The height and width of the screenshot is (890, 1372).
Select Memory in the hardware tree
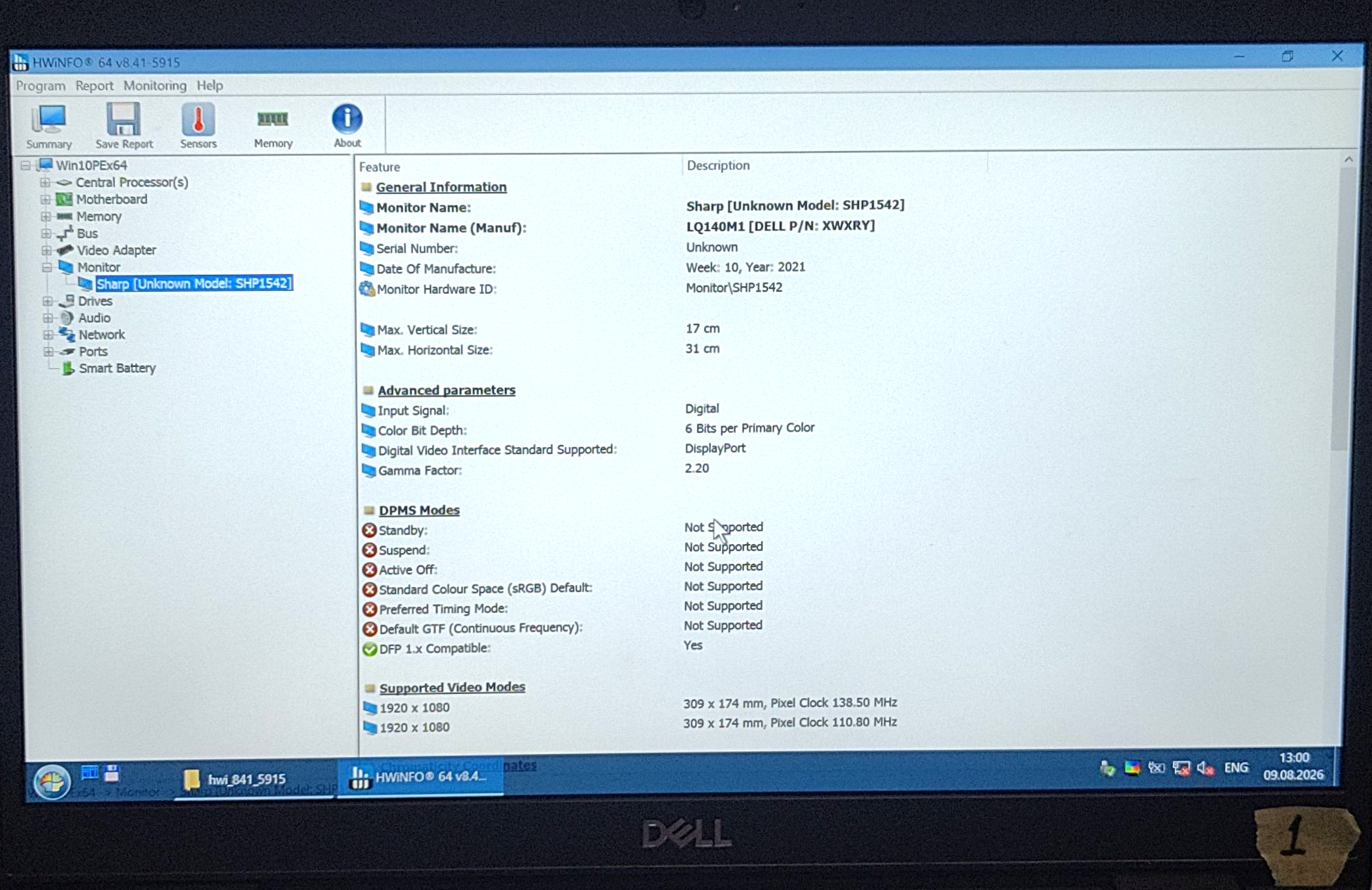[98, 217]
